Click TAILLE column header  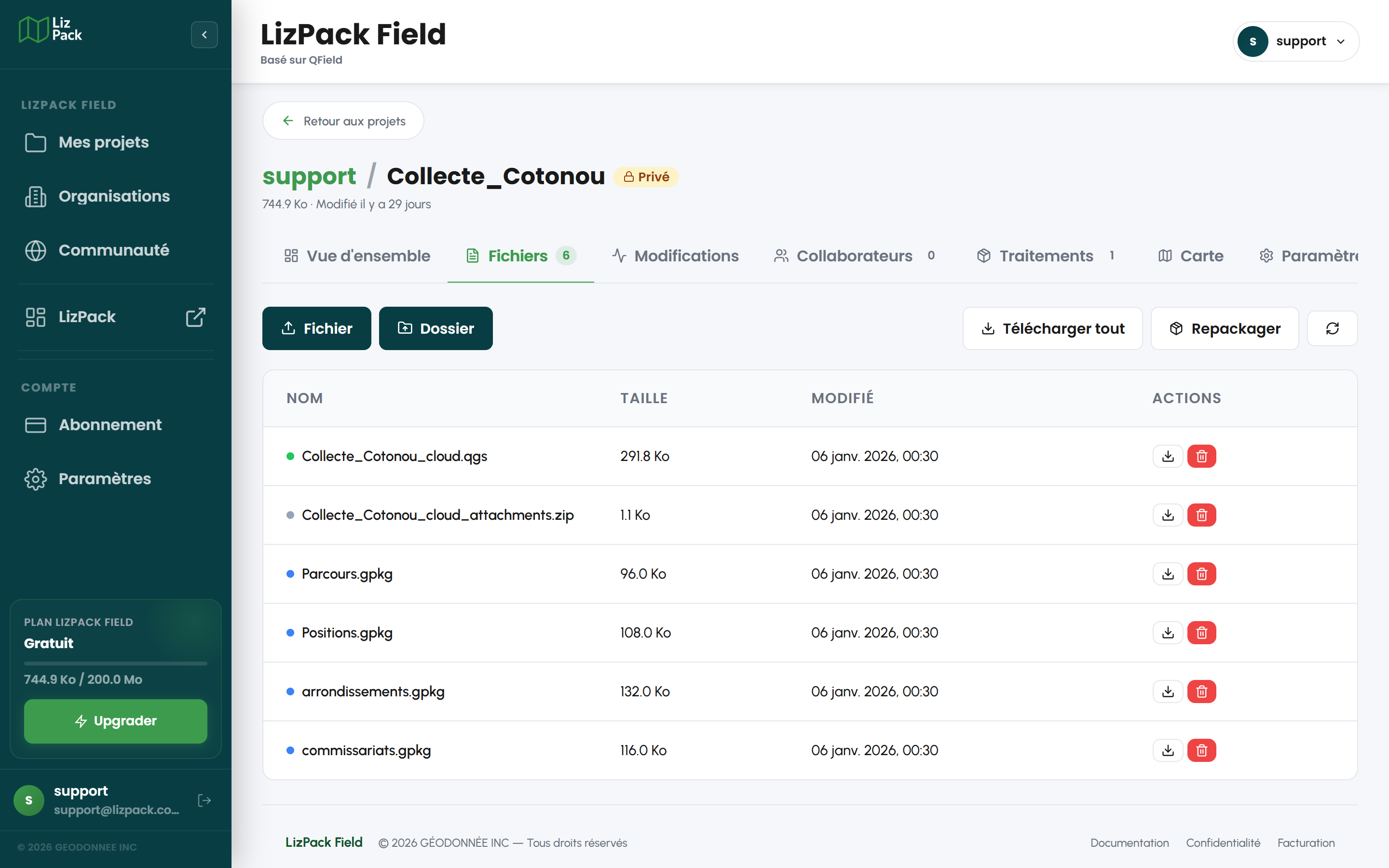(x=644, y=398)
